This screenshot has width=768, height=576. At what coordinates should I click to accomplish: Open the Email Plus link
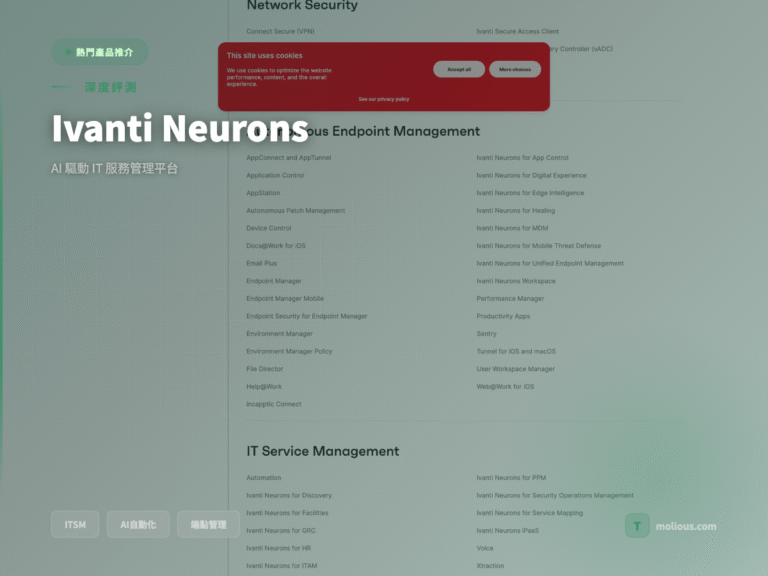[x=262, y=264]
